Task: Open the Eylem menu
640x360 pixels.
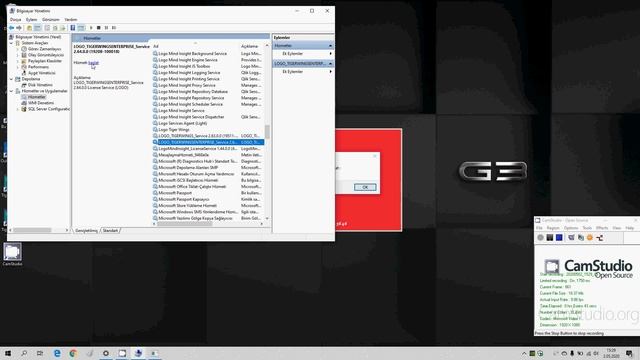Action: tap(31, 20)
